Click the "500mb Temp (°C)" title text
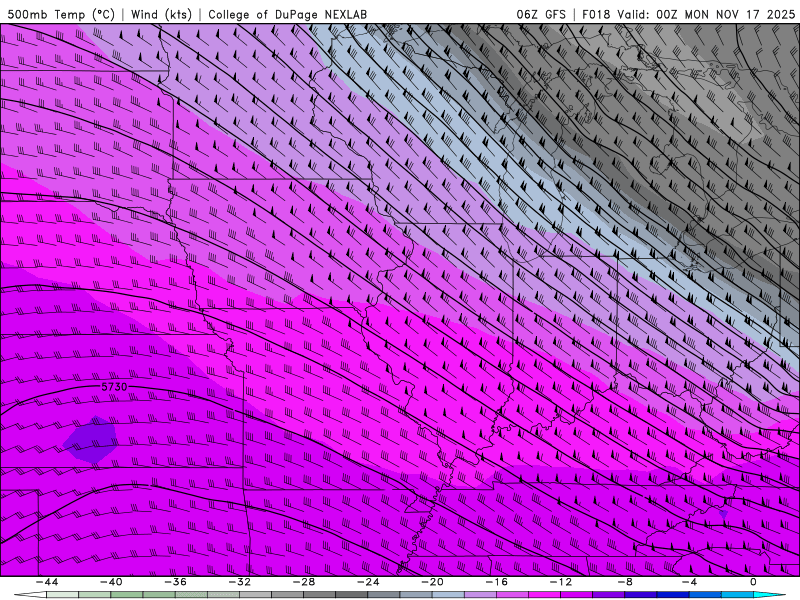 pos(61,14)
